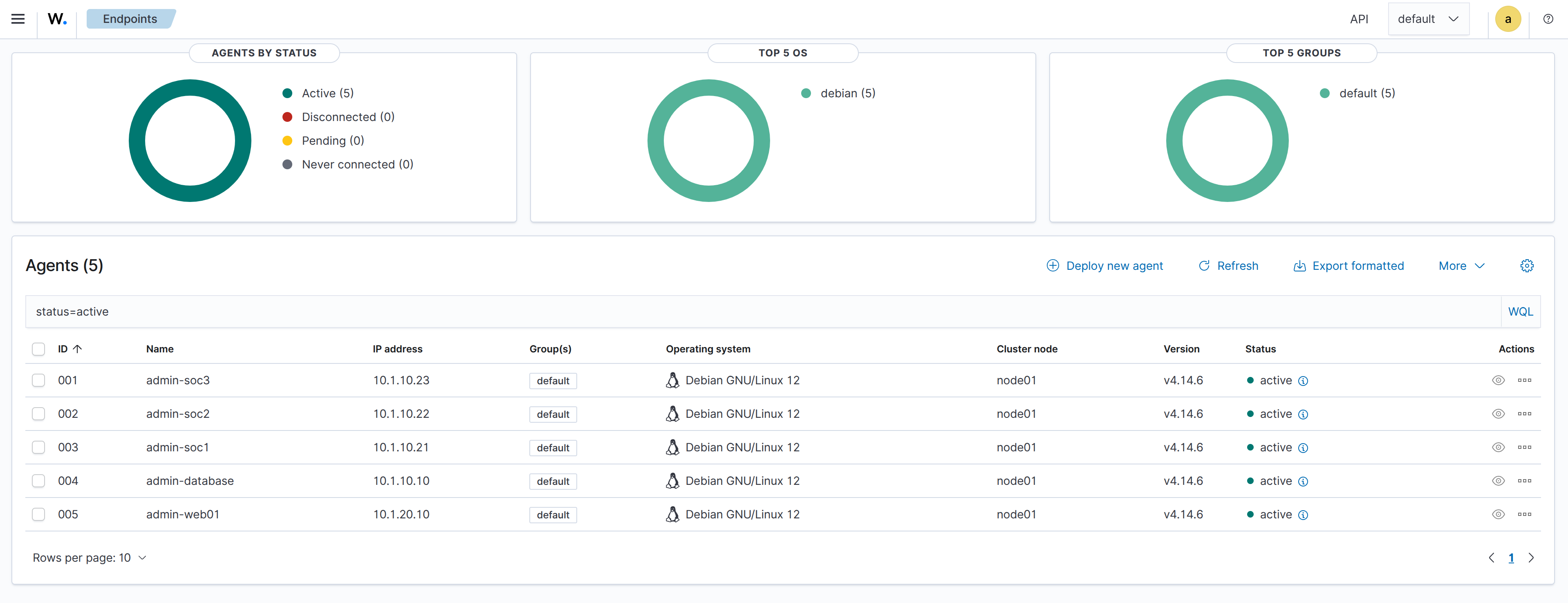
Task: Select checkbox for agent 005
Action: [x=38, y=514]
